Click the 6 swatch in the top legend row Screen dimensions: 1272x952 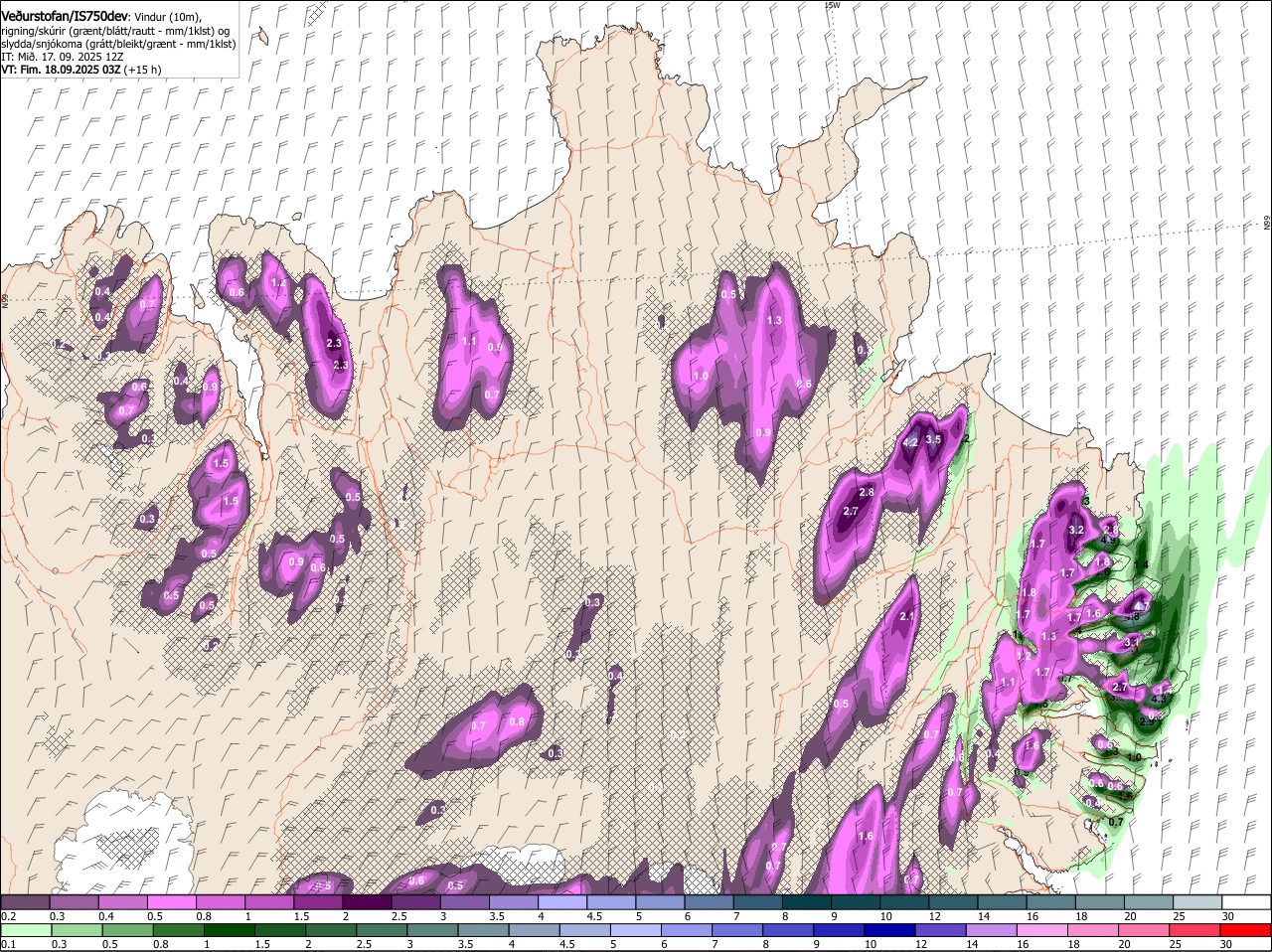(710, 902)
